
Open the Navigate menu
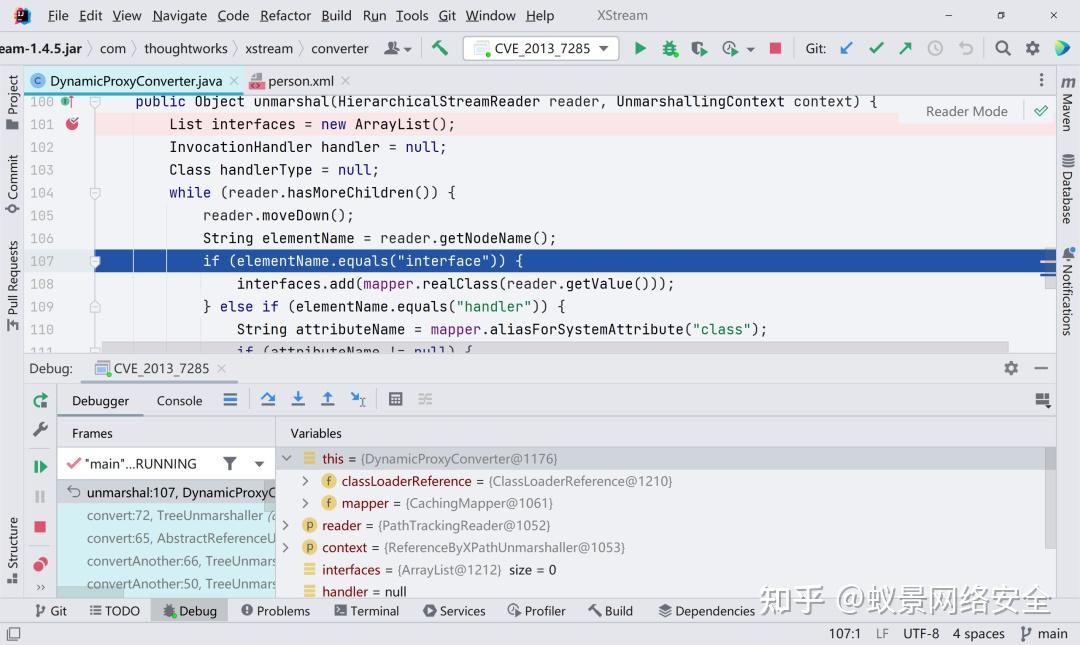coord(179,16)
